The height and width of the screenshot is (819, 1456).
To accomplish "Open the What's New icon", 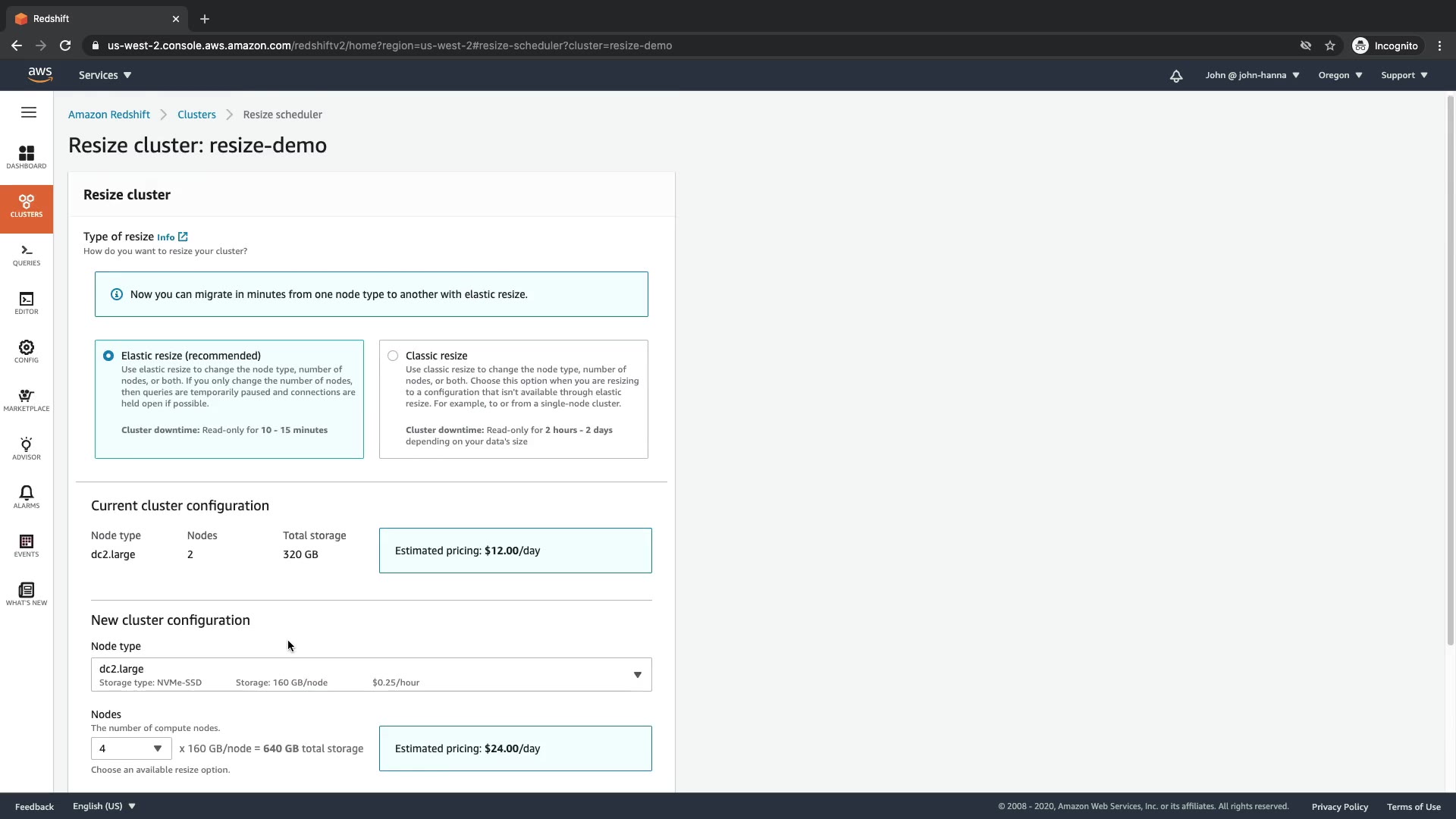I will click(x=27, y=594).
